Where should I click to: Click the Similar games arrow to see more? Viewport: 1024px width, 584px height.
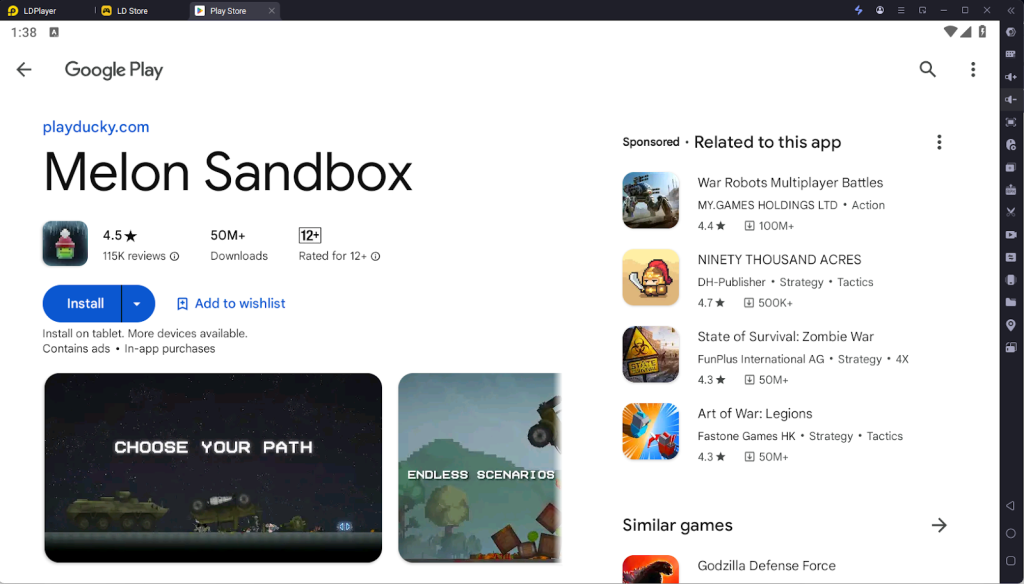(x=939, y=525)
